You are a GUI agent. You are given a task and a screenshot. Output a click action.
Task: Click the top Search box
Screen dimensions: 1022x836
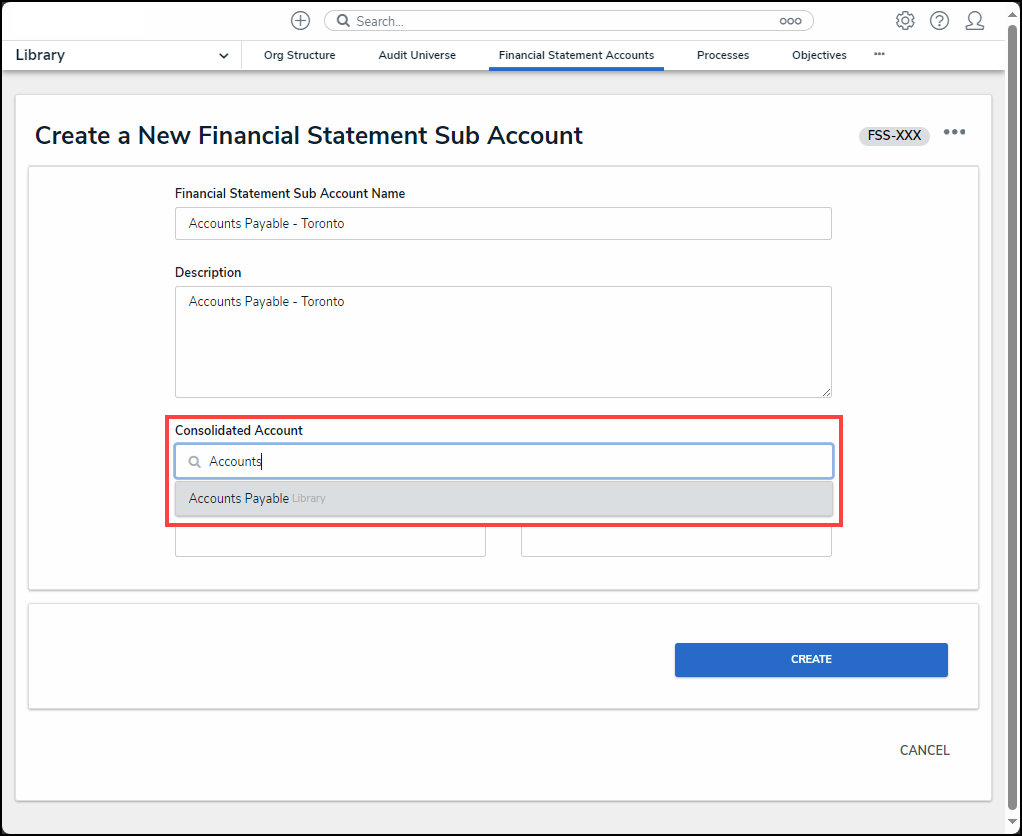click(x=560, y=21)
